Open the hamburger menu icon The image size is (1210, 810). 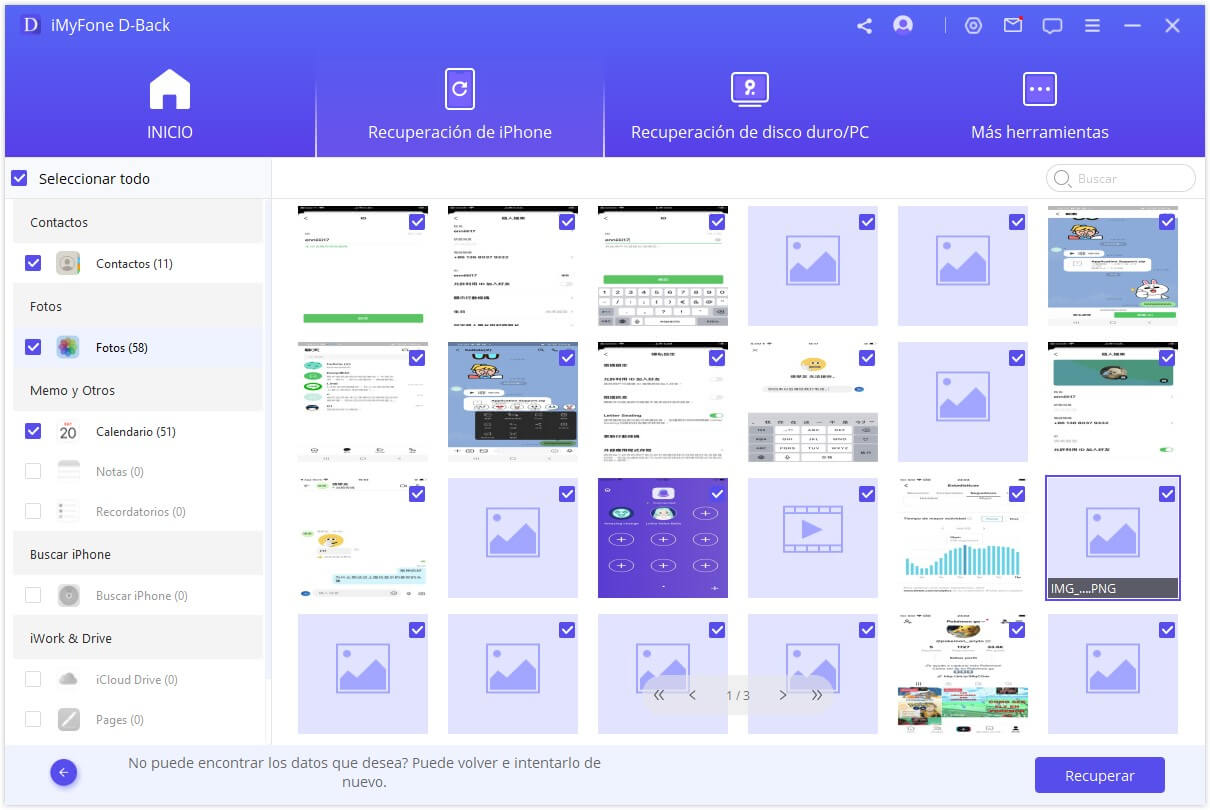[x=1092, y=26]
